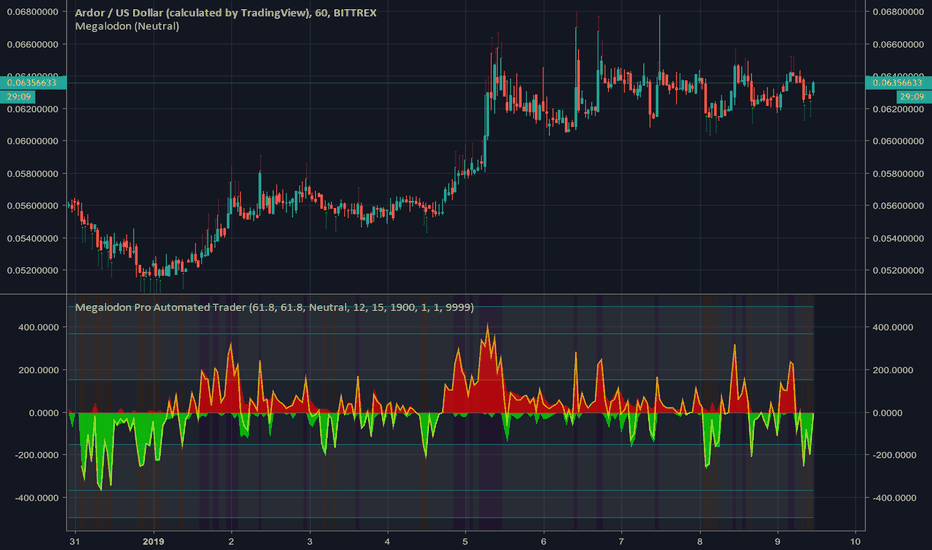Click 0.05800000 on the left price scale
This screenshot has width=932, height=550.
click(32, 174)
